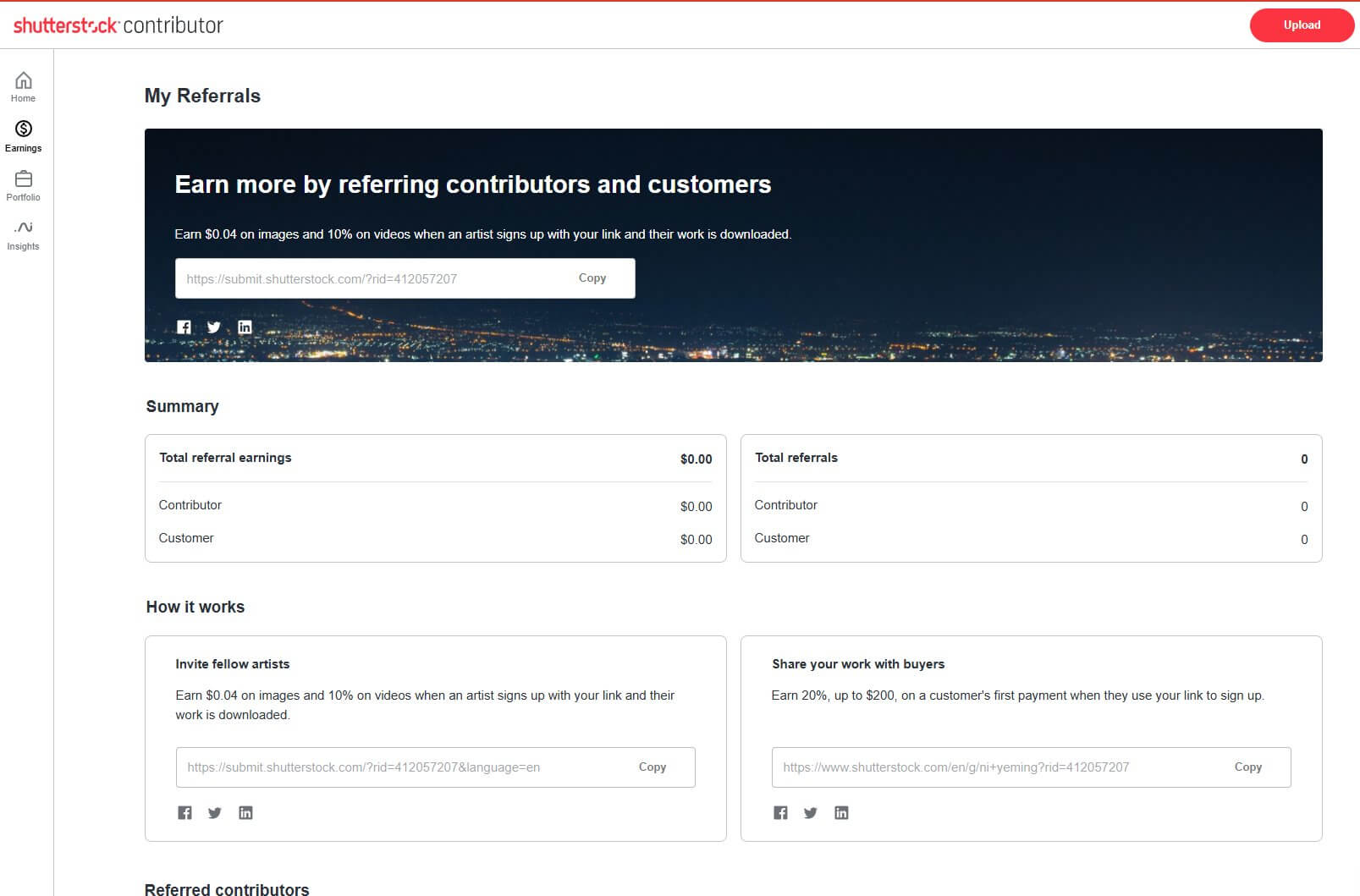This screenshot has height=896, width=1360.
Task: Click the Total referral earnings $0.00 value
Action: [x=696, y=459]
